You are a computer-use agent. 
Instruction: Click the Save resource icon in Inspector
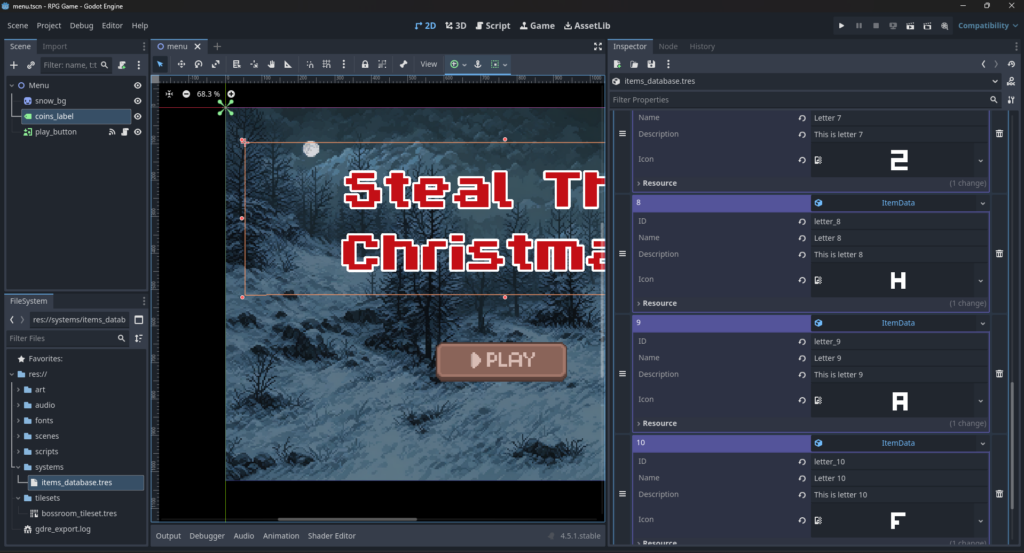651,64
